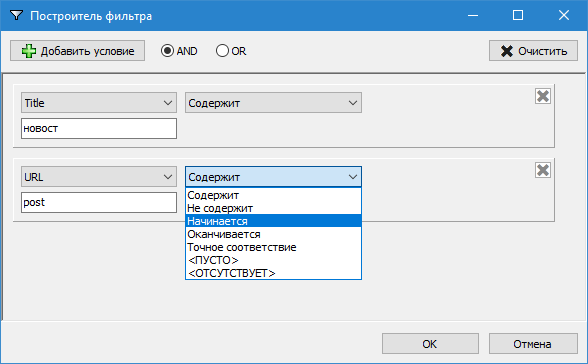This screenshot has height=364, width=588.
Task: Open the Title field dropdown
Action: [99, 103]
